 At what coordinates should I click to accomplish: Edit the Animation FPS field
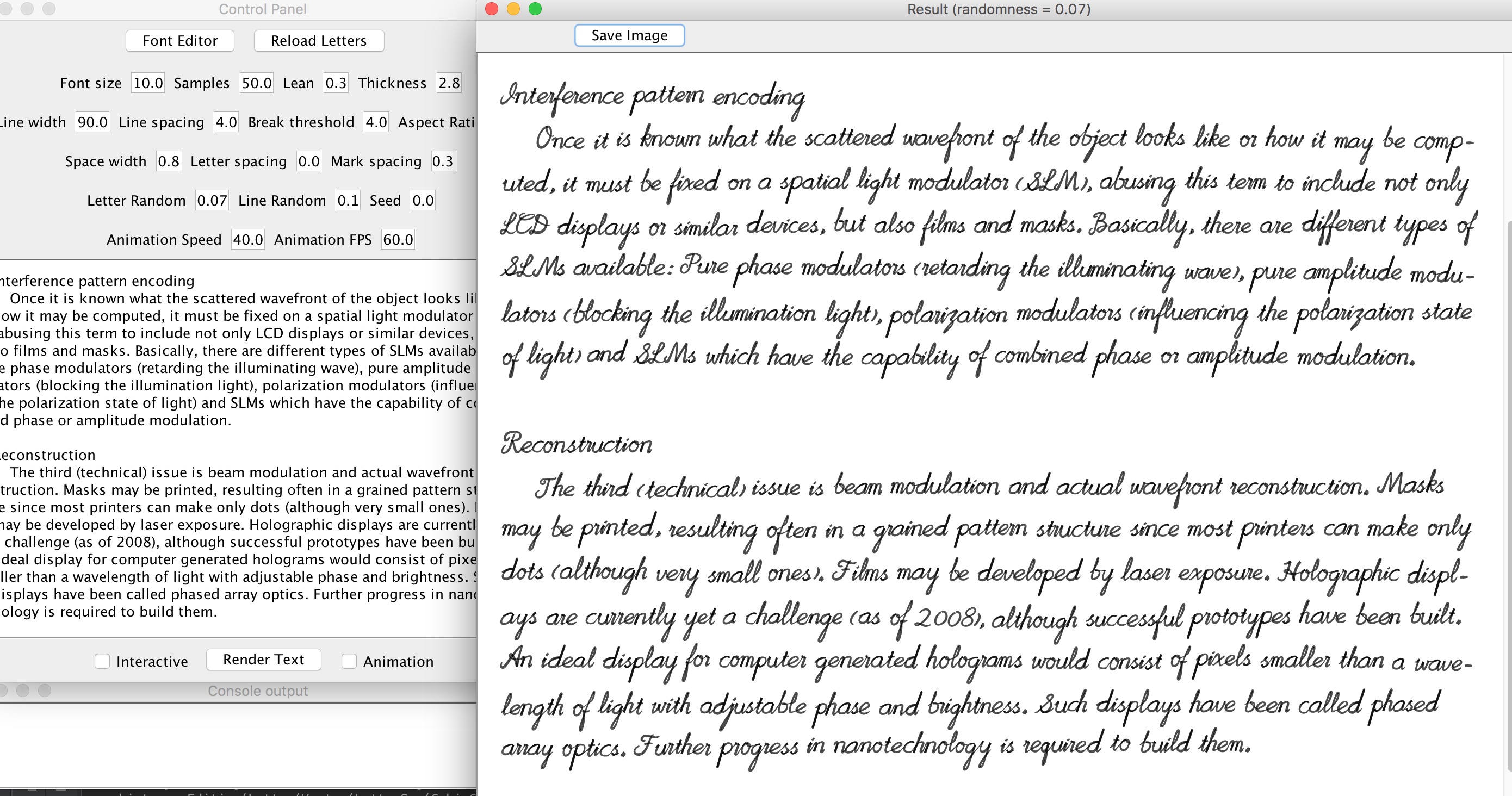(398, 239)
